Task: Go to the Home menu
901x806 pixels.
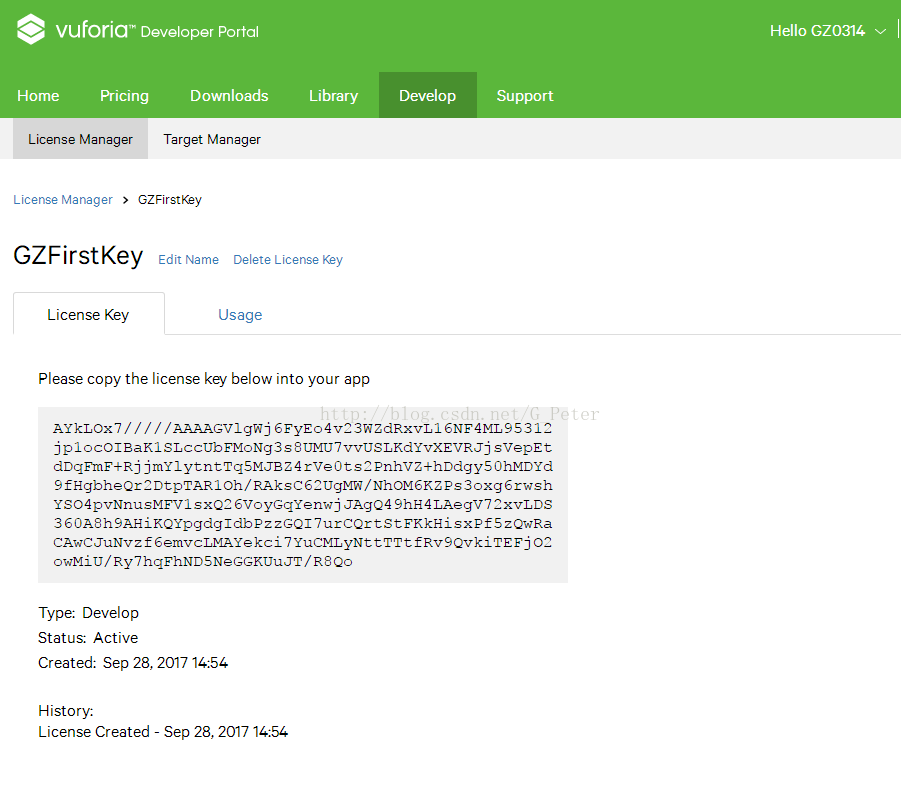Action: pyautogui.click(x=38, y=95)
